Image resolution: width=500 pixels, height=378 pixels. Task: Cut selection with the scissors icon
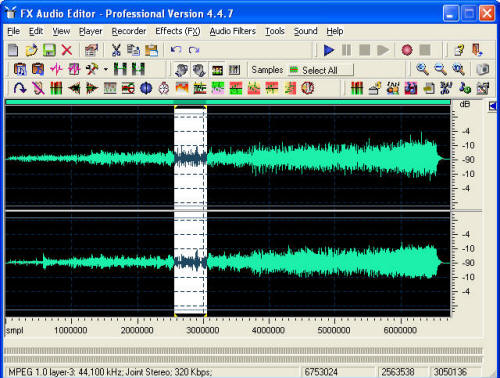(x=116, y=50)
